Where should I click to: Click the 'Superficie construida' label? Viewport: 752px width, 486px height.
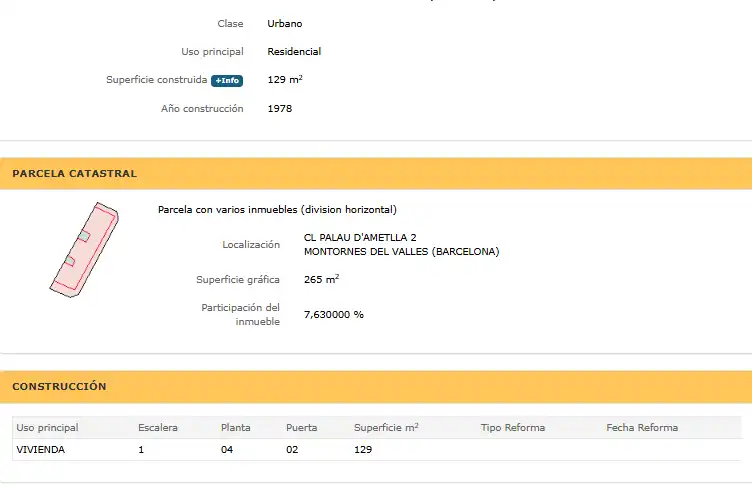(156, 80)
